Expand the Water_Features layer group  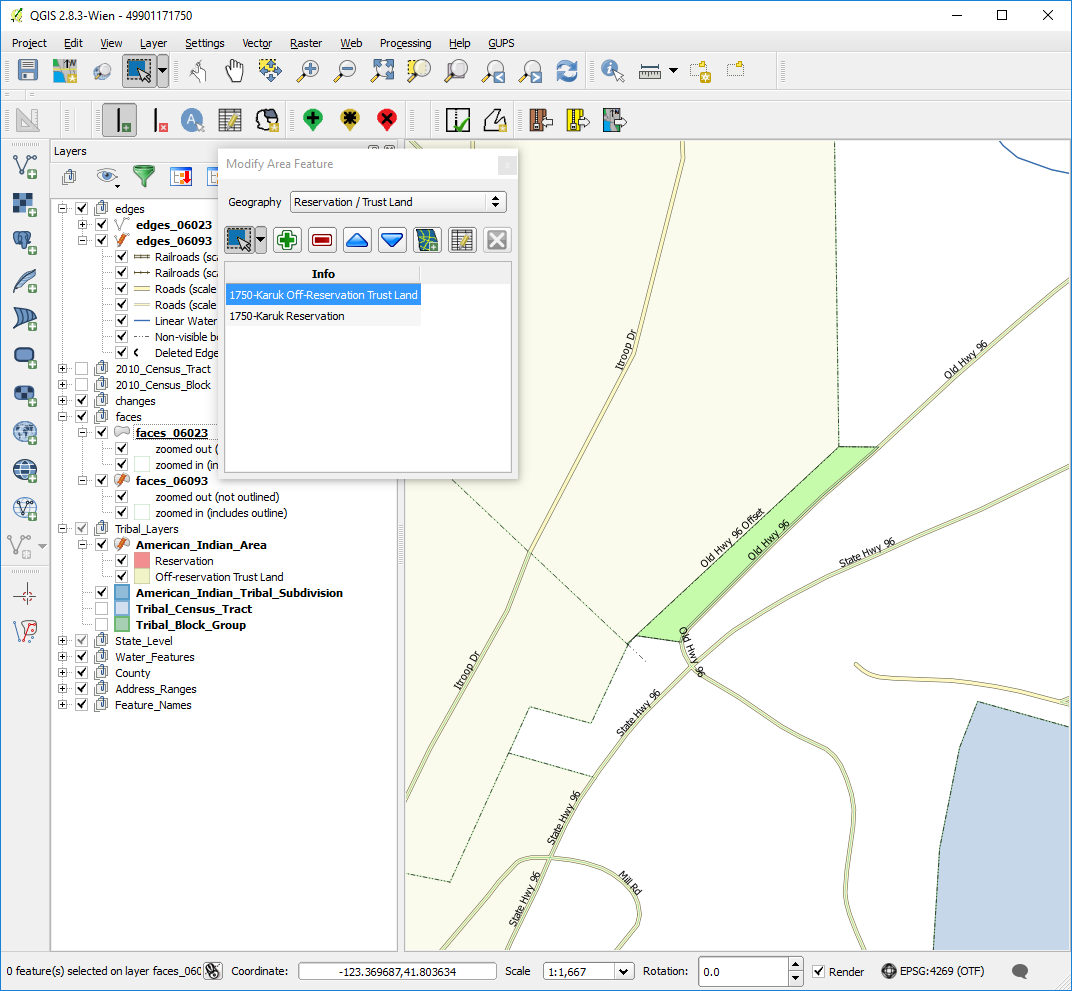(63, 657)
